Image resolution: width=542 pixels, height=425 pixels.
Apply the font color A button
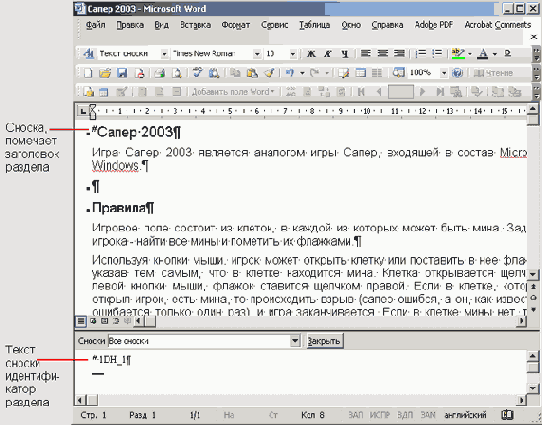coord(483,54)
